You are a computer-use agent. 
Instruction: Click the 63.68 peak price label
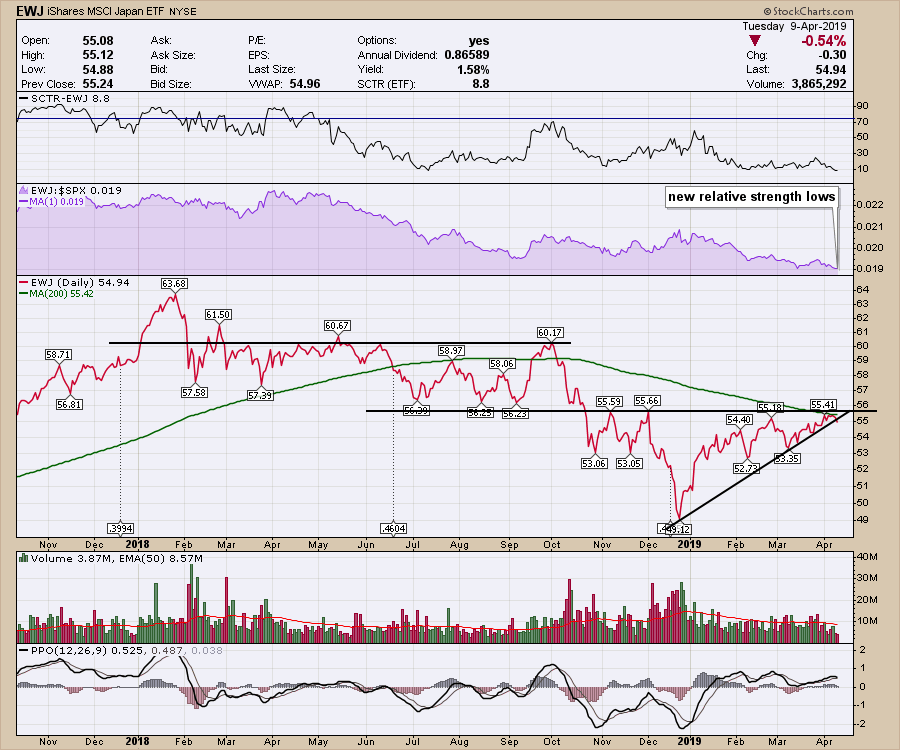174,283
